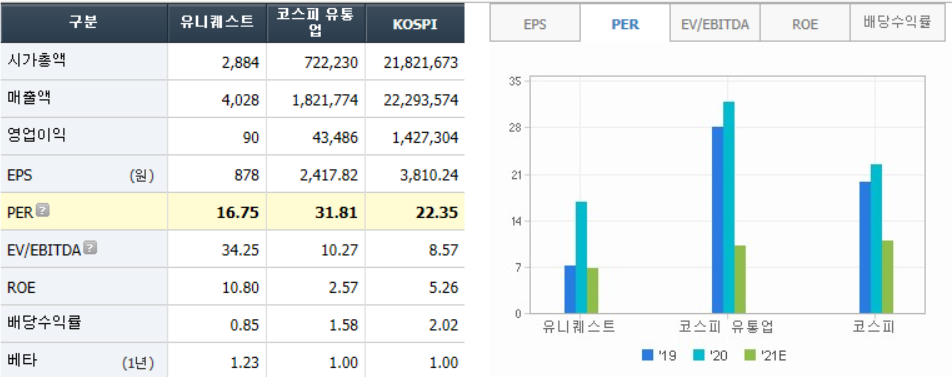The width and height of the screenshot is (952, 377).
Task: Click the dividend yield value 2.02
Action: coord(444,325)
